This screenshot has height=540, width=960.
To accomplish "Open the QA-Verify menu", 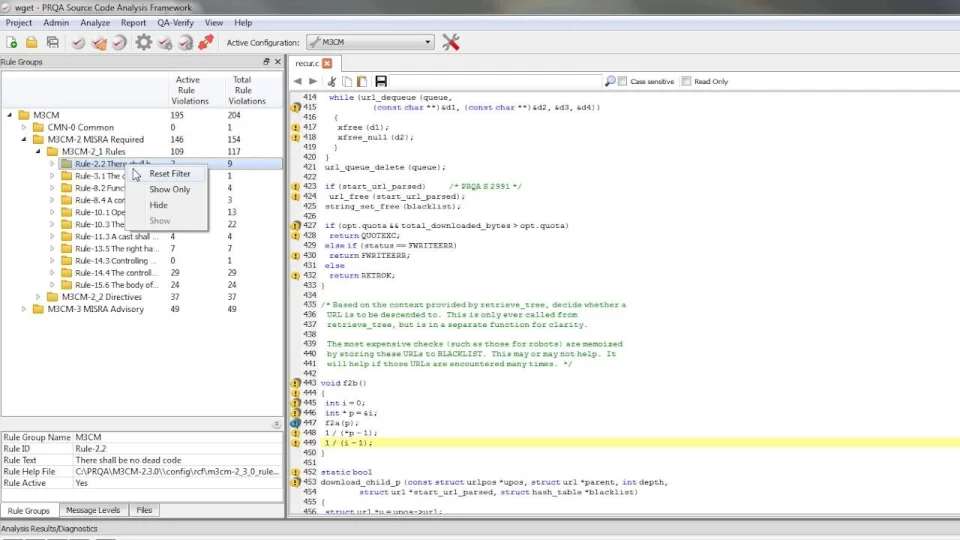I will [x=175, y=22].
